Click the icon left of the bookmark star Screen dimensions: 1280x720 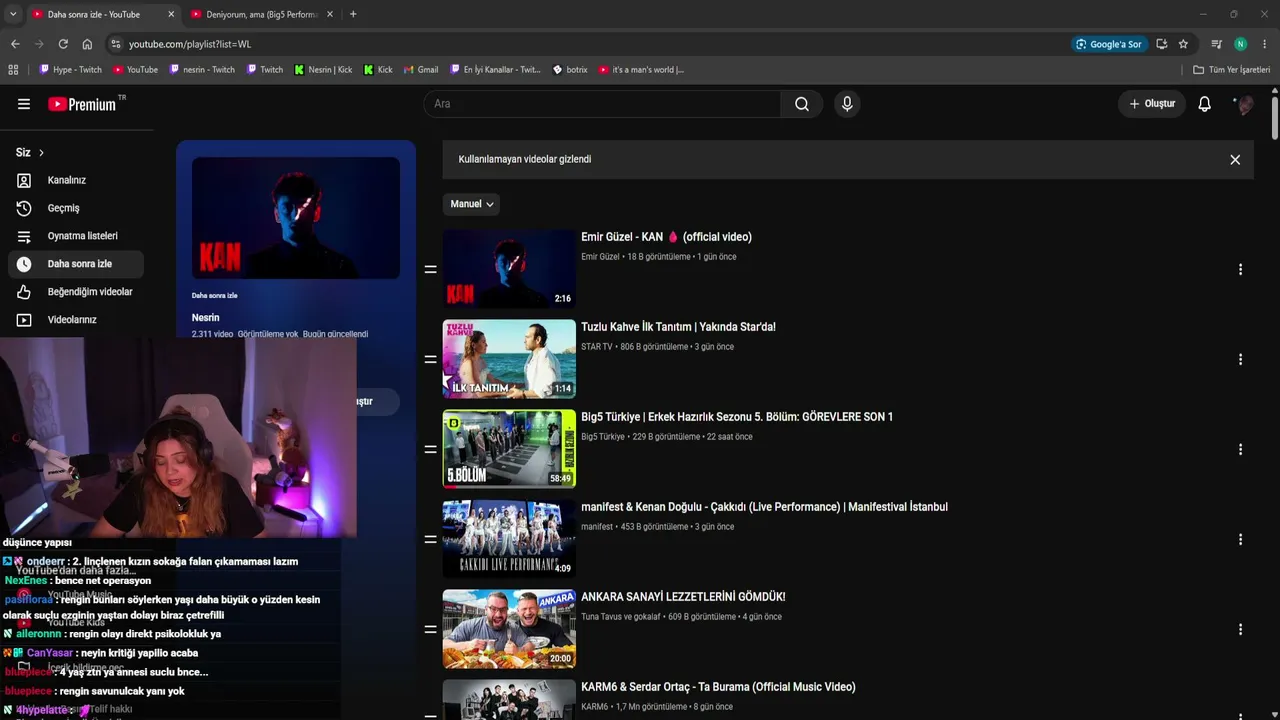pyautogui.click(x=1161, y=44)
